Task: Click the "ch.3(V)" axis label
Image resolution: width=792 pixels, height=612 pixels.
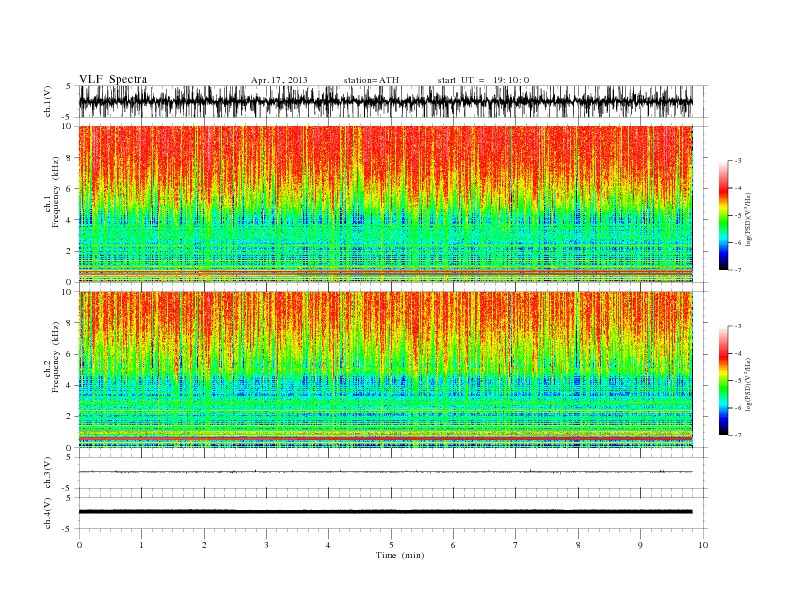Action: click(x=47, y=473)
